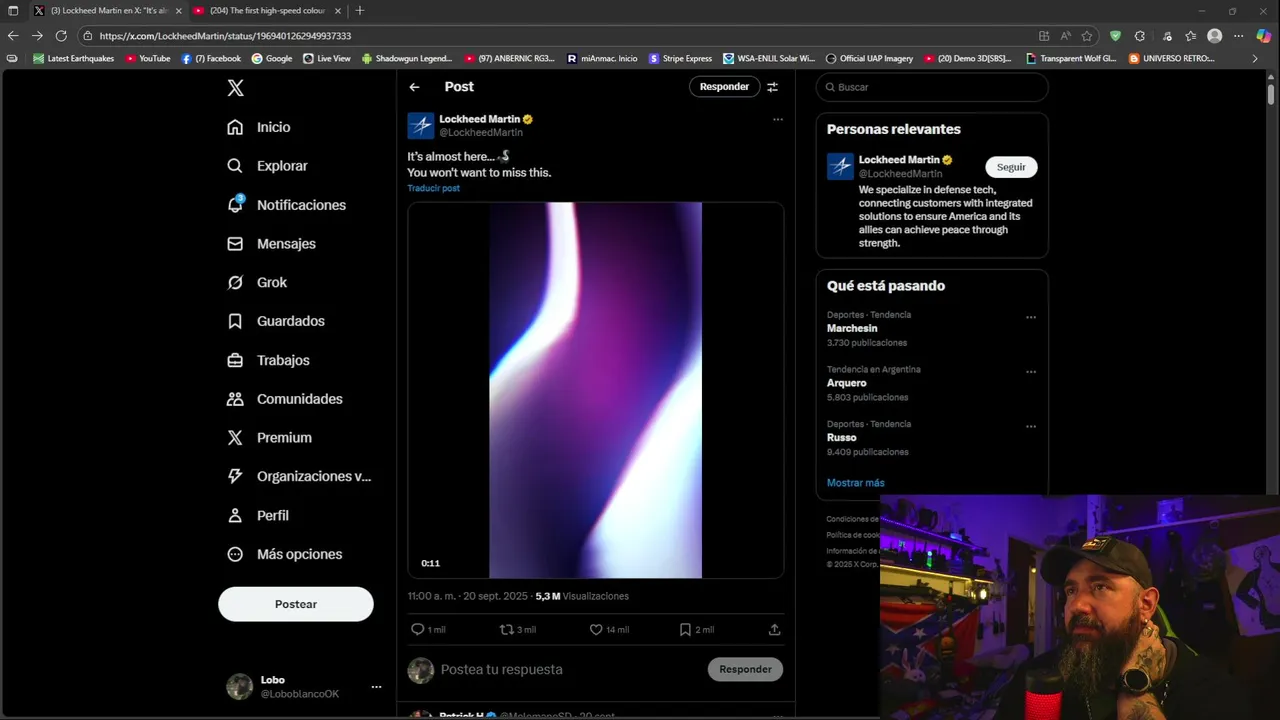1280x720 pixels.
Task: Open Notificaciones
Action: pos(286,205)
